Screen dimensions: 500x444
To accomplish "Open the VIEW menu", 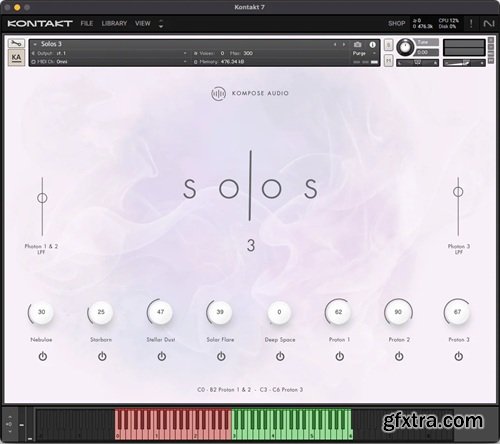I will tap(143, 23).
